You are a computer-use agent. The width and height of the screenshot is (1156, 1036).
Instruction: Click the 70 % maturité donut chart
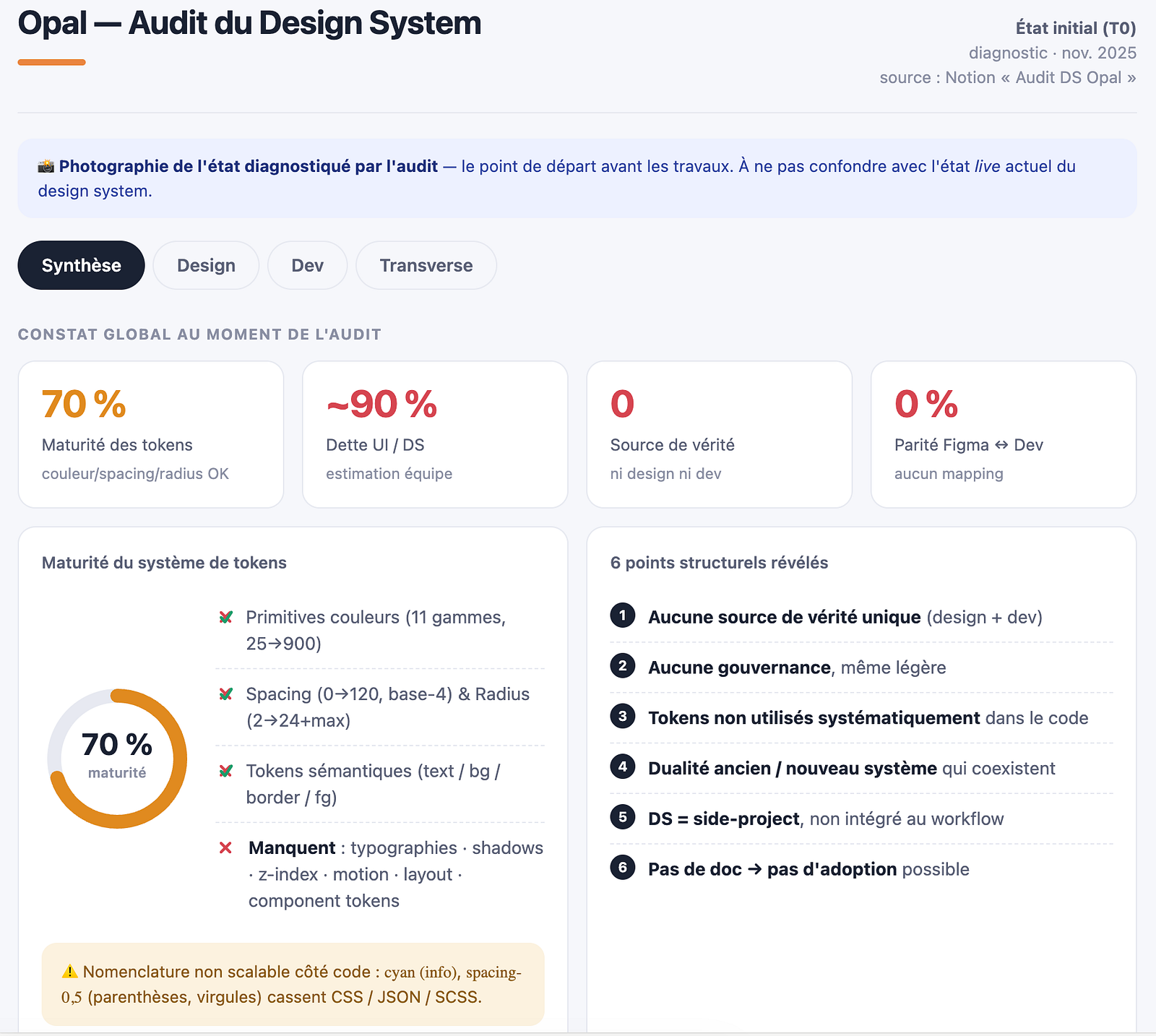(x=117, y=759)
